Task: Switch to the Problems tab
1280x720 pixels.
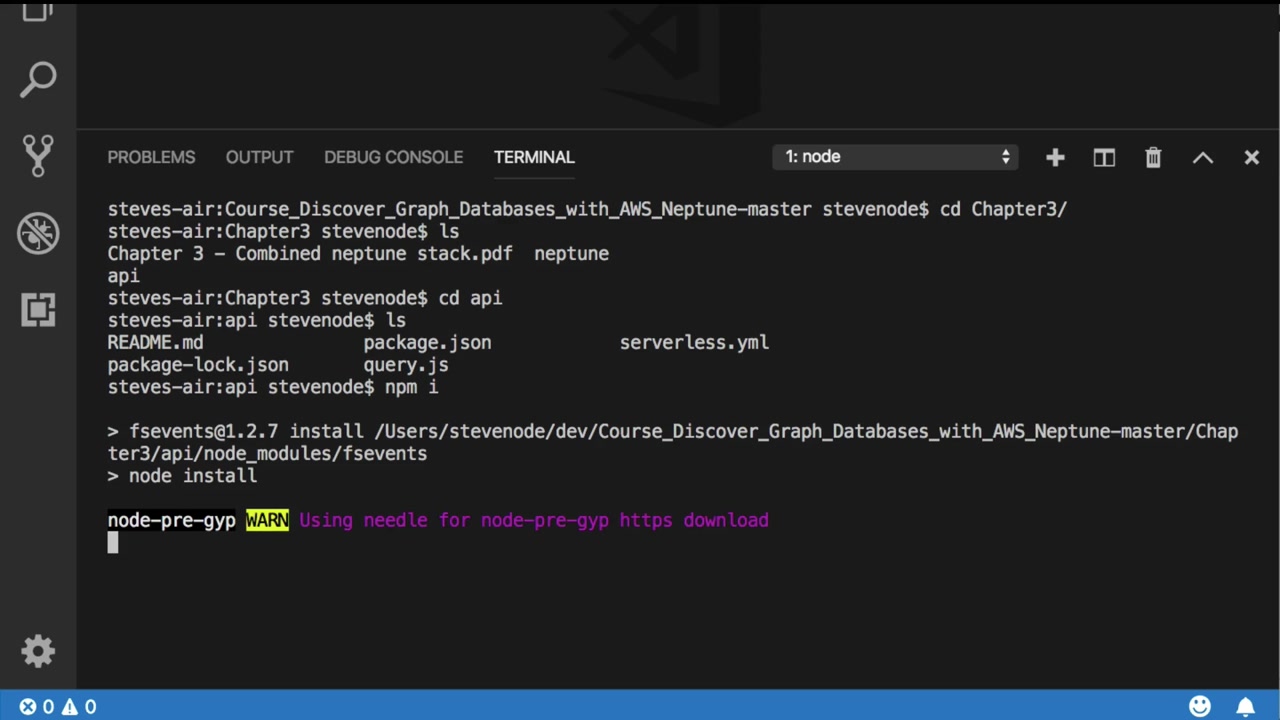Action: click(151, 157)
